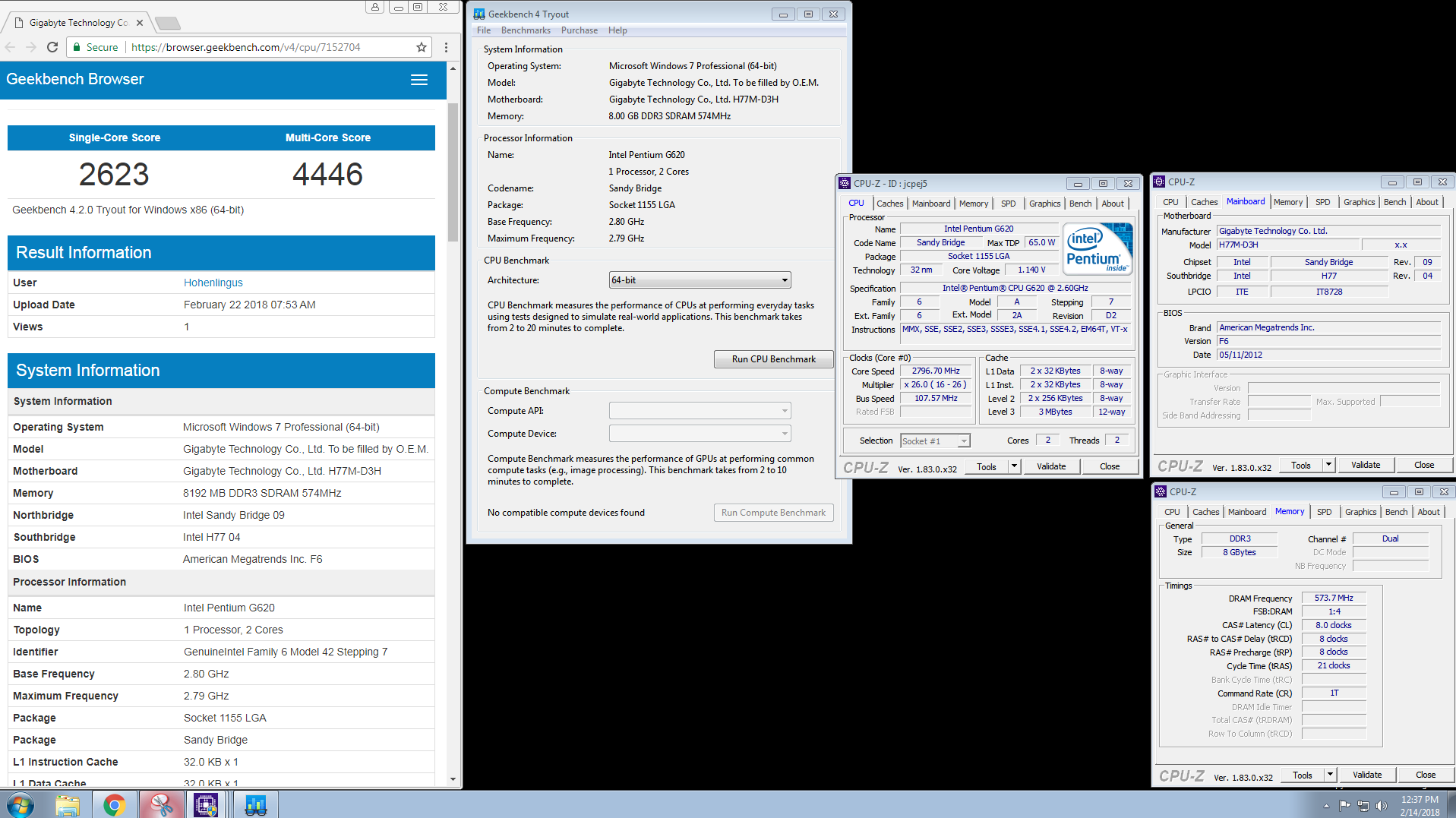Click the Geekbench 4 Tryout title icon
This screenshot has width=1456, height=818.
(479, 14)
